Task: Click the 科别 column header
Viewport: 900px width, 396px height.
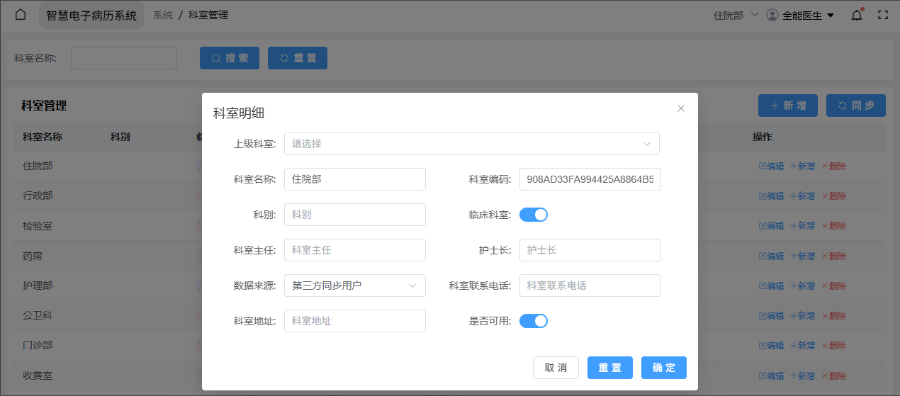Action: pos(120,137)
